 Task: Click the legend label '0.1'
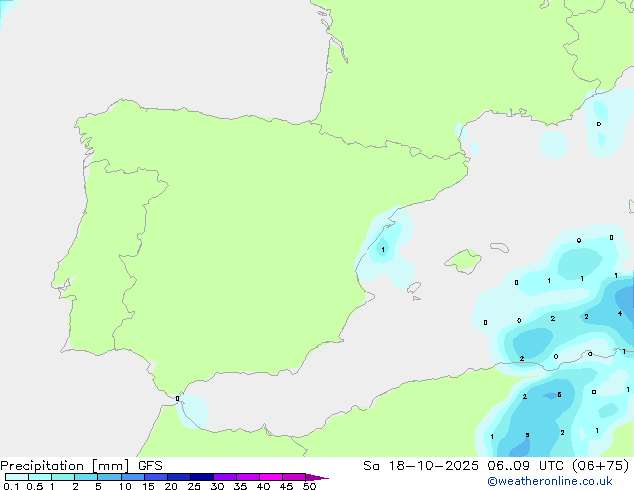tap(11, 486)
